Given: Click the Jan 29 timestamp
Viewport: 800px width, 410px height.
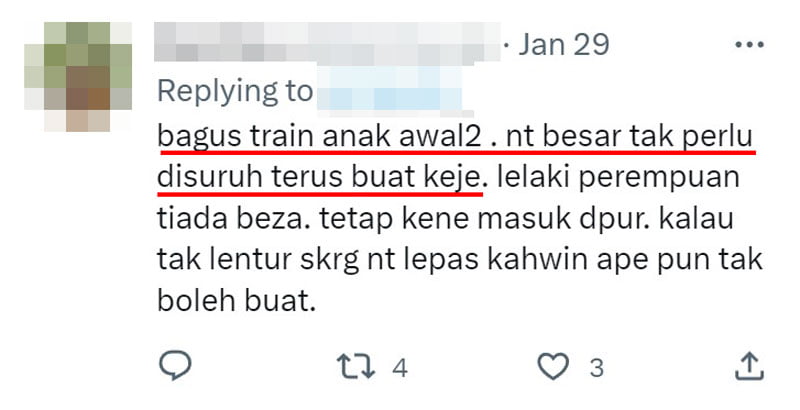Looking at the screenshot, I should [x=564, y=45].
